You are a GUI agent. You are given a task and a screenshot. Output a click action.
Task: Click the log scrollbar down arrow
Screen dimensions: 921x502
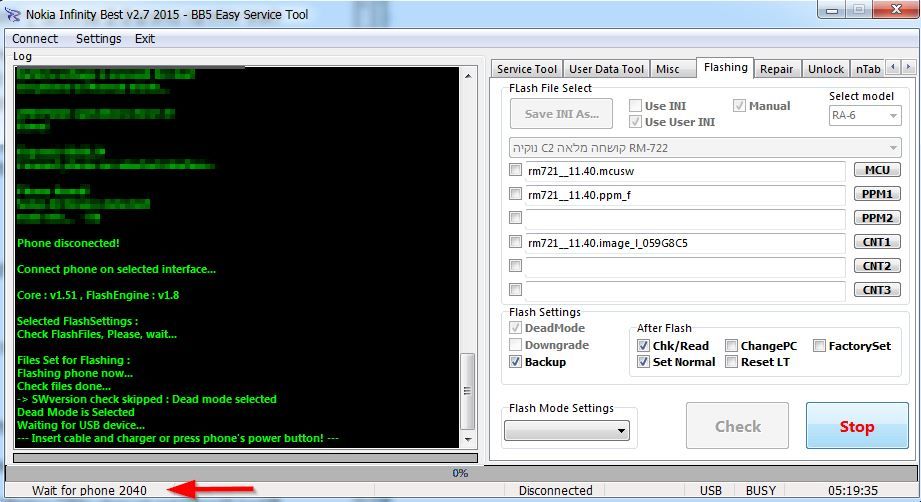tap(468, 439)
